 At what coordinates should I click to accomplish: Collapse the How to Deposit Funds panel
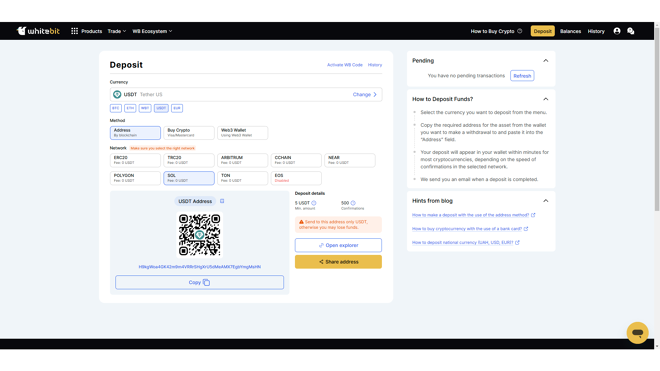(546, 99)
